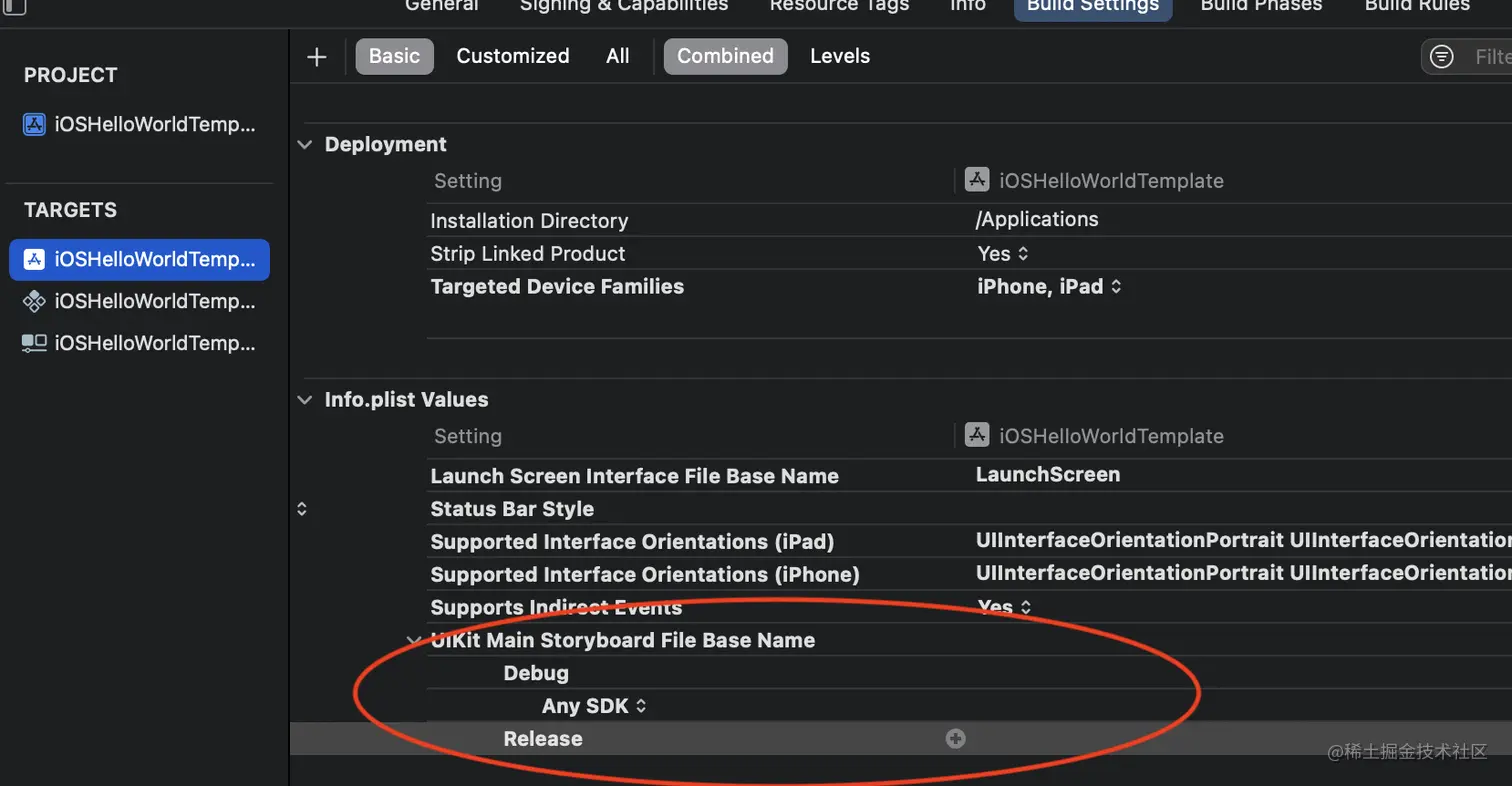Screen dimensions: 1512x786
Task: Click the iOSHelloWorldTemplate icon in Deployment column header
Action: 975,179
